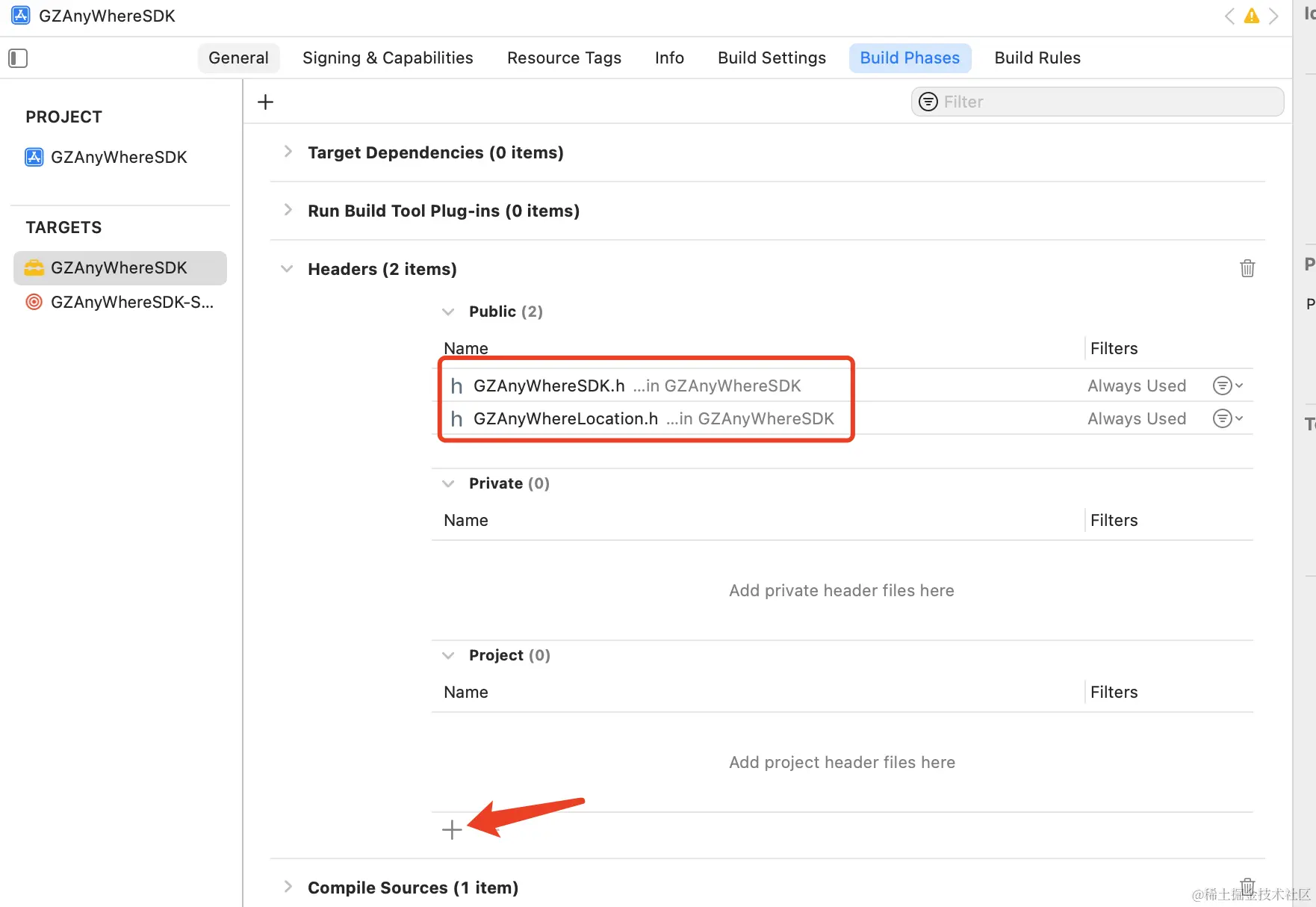Toggle the navigator sidebar panel icon

click(18, 58)
